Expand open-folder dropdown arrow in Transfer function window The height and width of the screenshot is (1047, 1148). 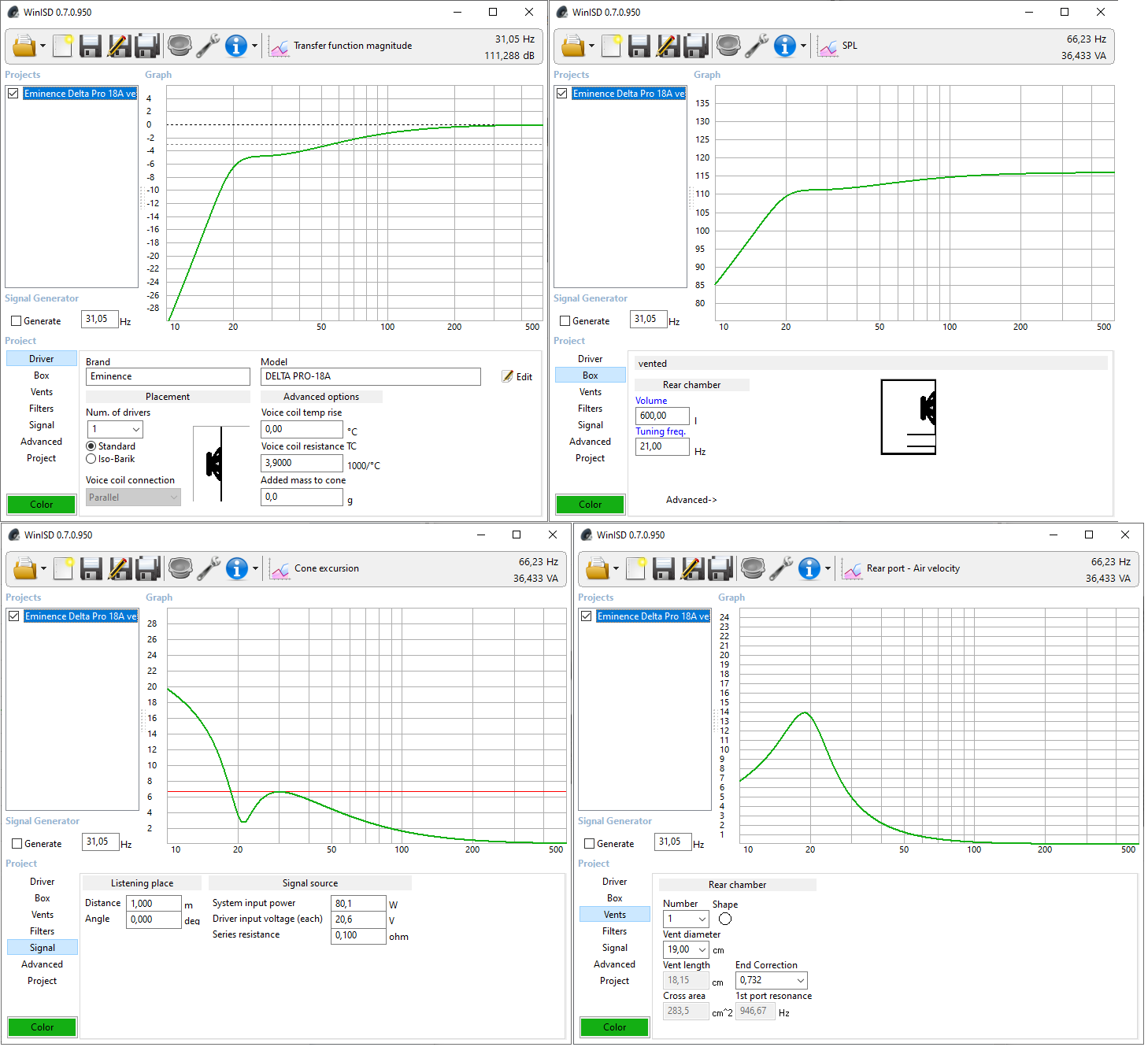tap(43, 46)
